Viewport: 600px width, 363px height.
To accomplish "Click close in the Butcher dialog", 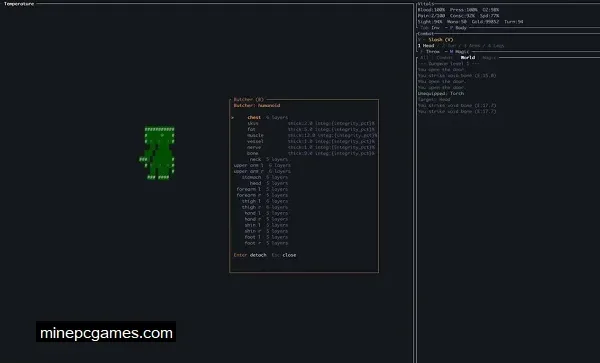I will (289, 255).
